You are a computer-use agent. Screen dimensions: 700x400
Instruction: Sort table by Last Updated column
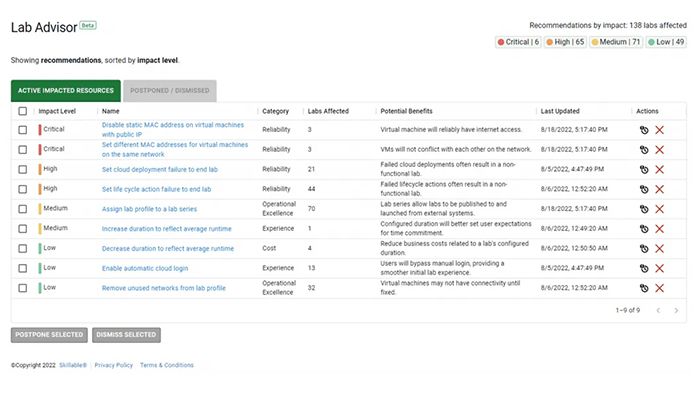(560, 111)
